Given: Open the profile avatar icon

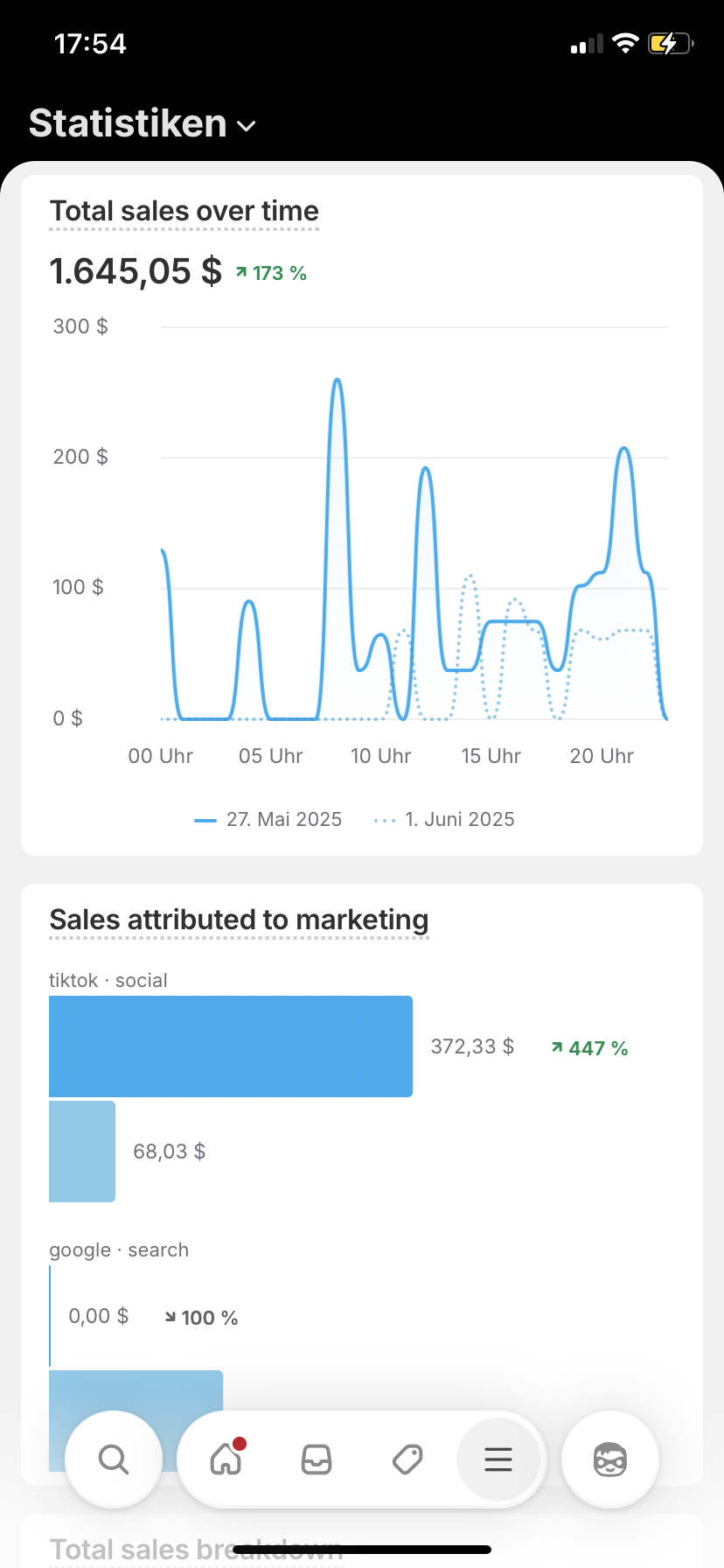Looking at the screenshot, I should coord(610,1459).
